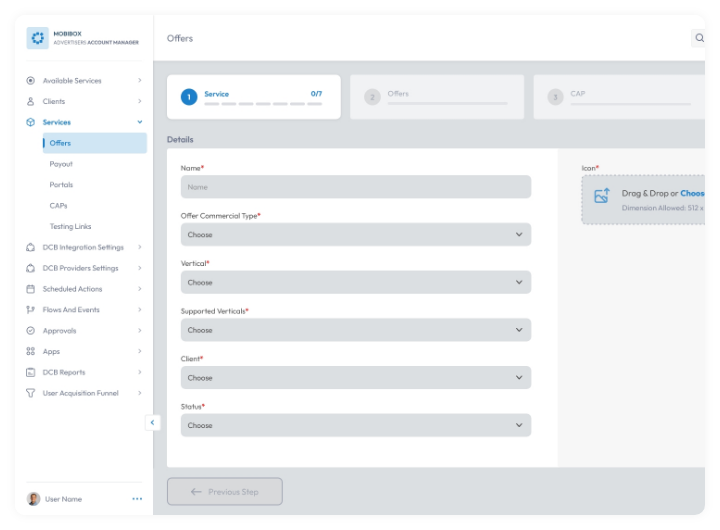Open the user options three-dots menu
This screenshot has width=720, height=530.
click(x=137, y=499)
